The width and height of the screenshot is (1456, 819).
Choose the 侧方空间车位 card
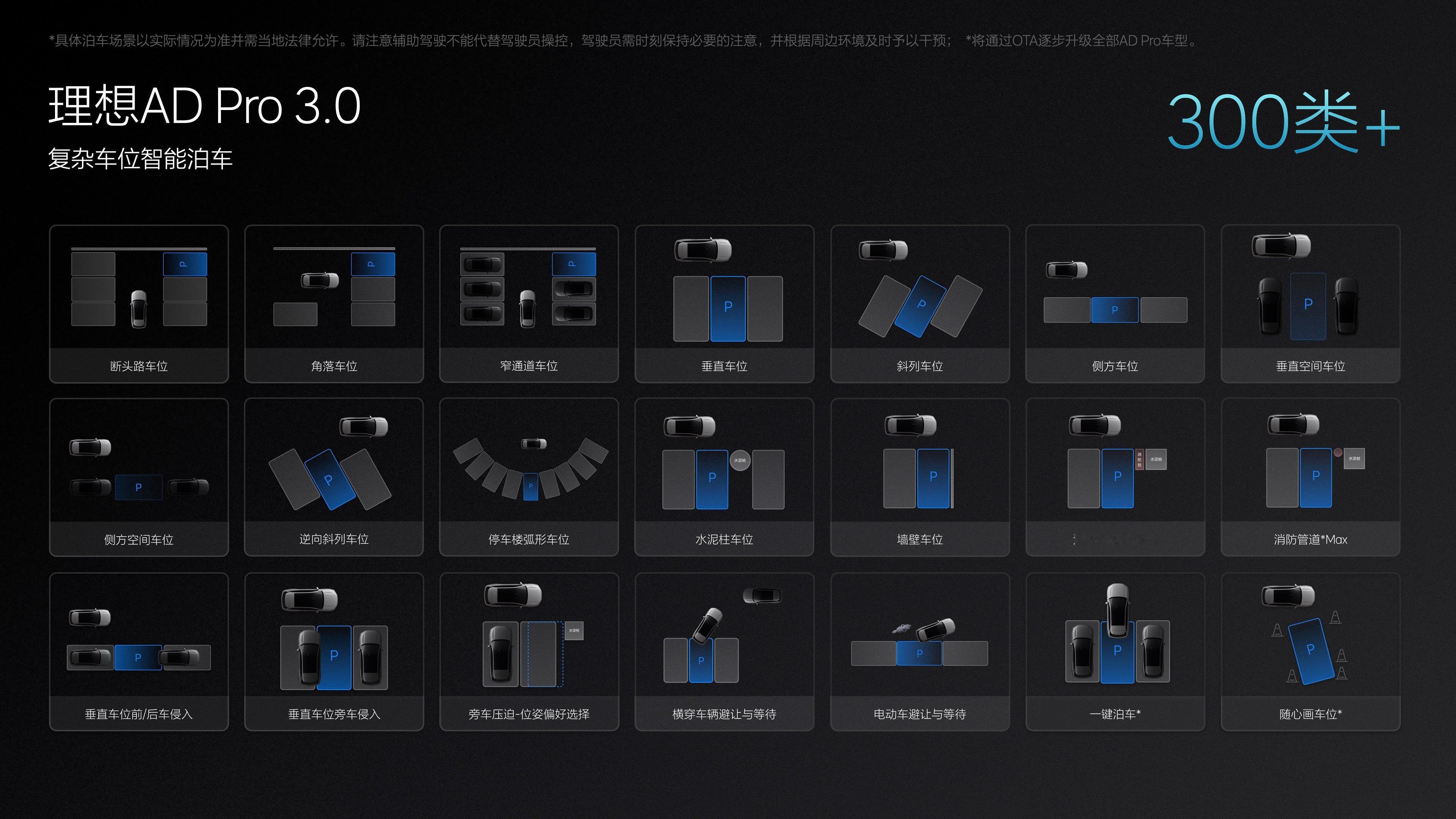139,478
